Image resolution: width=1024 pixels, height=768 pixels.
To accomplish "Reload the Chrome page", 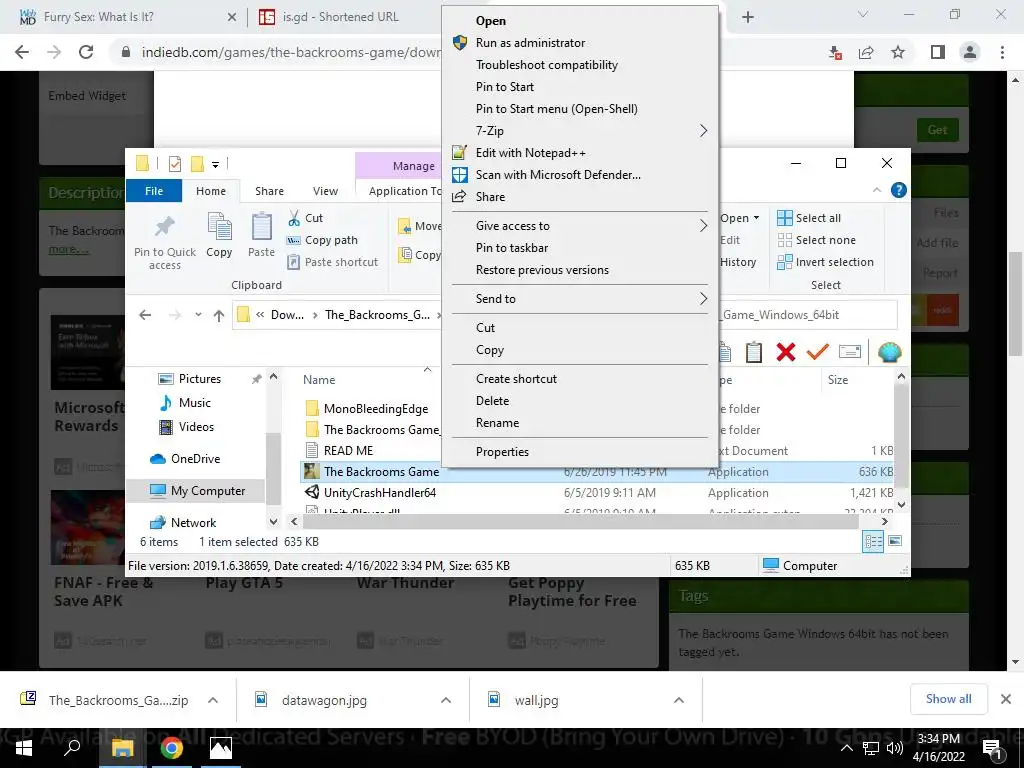I will point(86,52).
